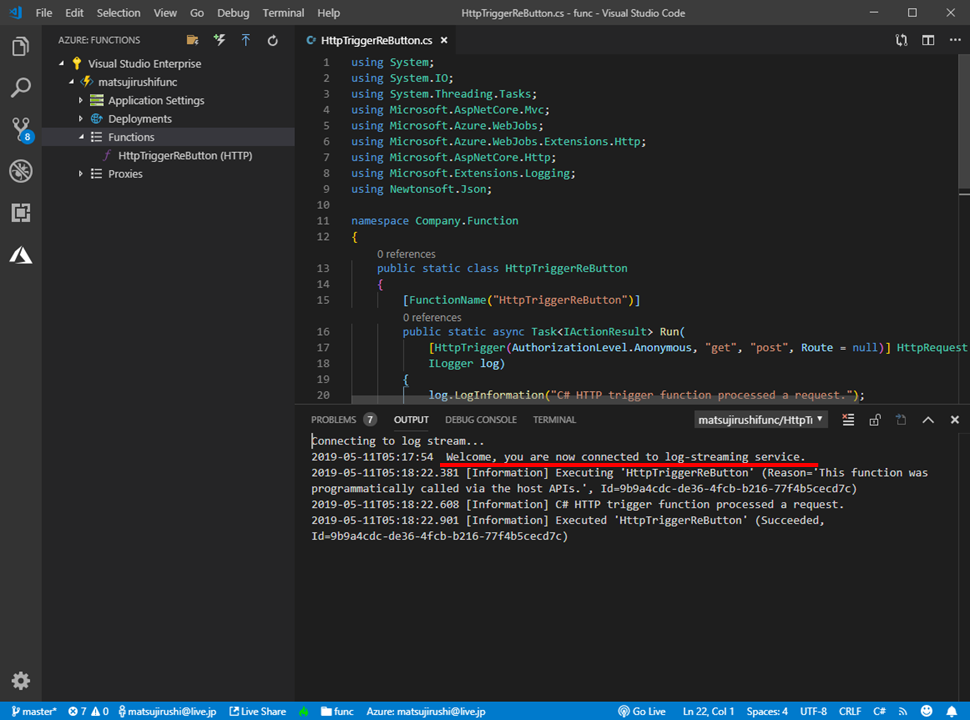Collapse the matsujirushifunc node

click(x=71, y=82)
